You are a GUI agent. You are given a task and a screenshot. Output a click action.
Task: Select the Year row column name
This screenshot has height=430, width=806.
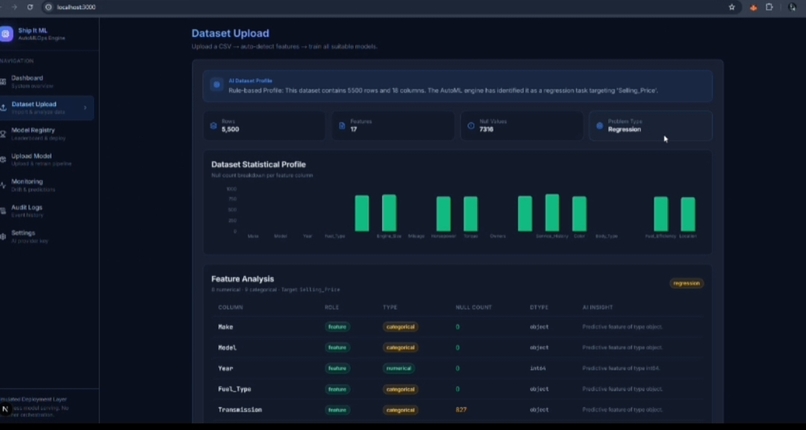click(x=225, y=368)
